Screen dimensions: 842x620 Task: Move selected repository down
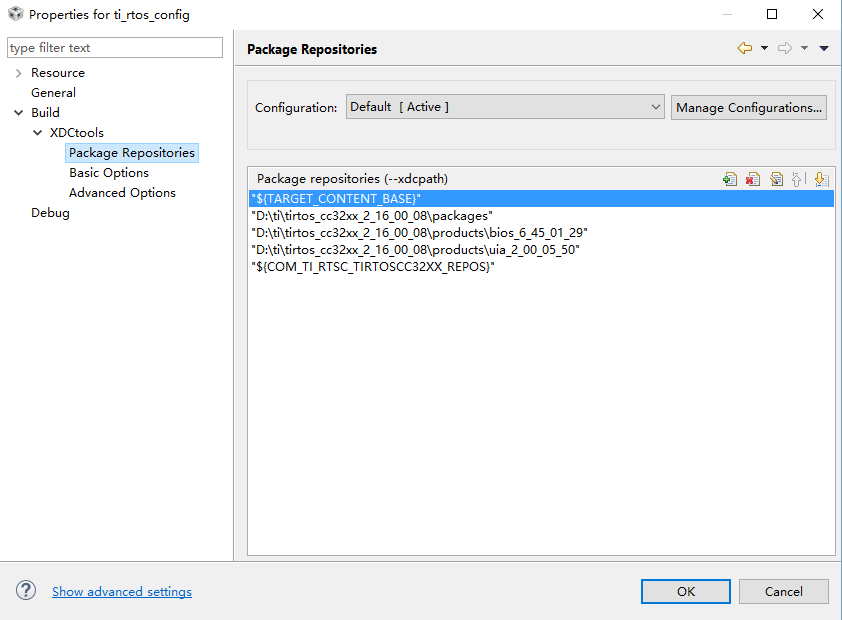821,179
